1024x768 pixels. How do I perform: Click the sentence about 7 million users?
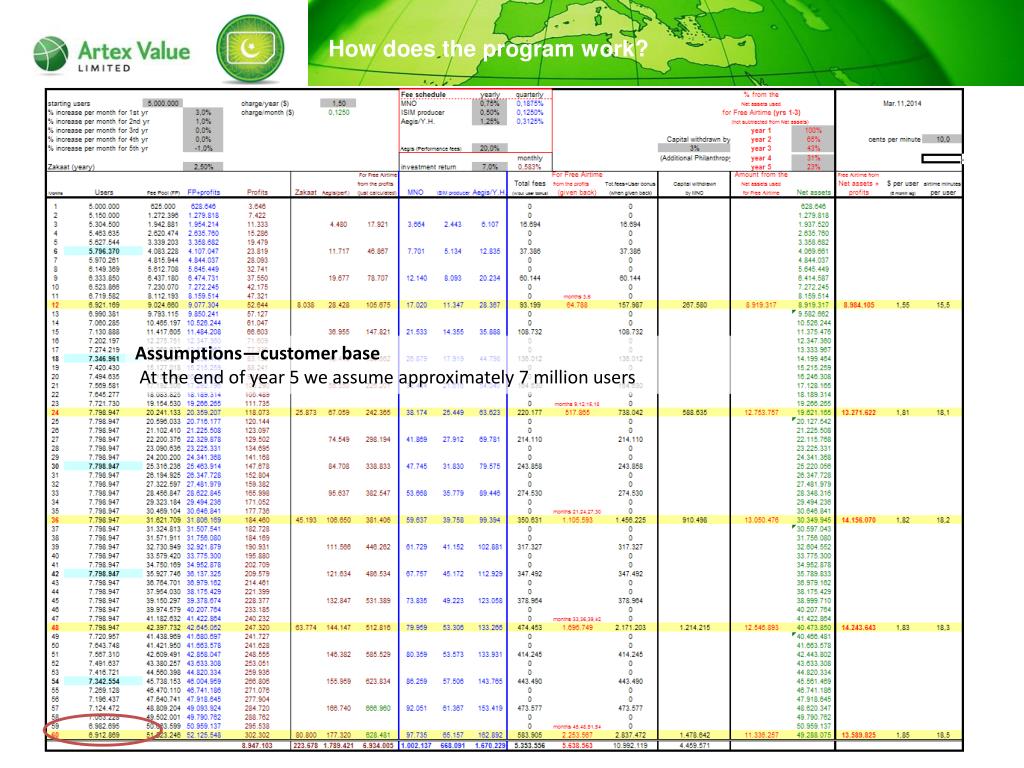coord(387,377)
